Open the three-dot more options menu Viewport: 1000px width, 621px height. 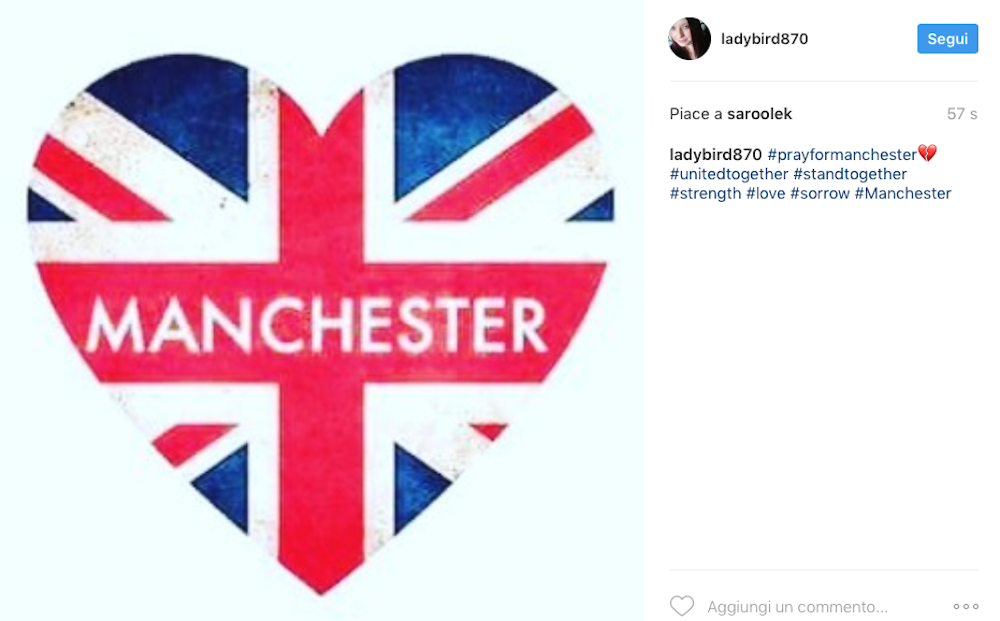click(966, 606)
